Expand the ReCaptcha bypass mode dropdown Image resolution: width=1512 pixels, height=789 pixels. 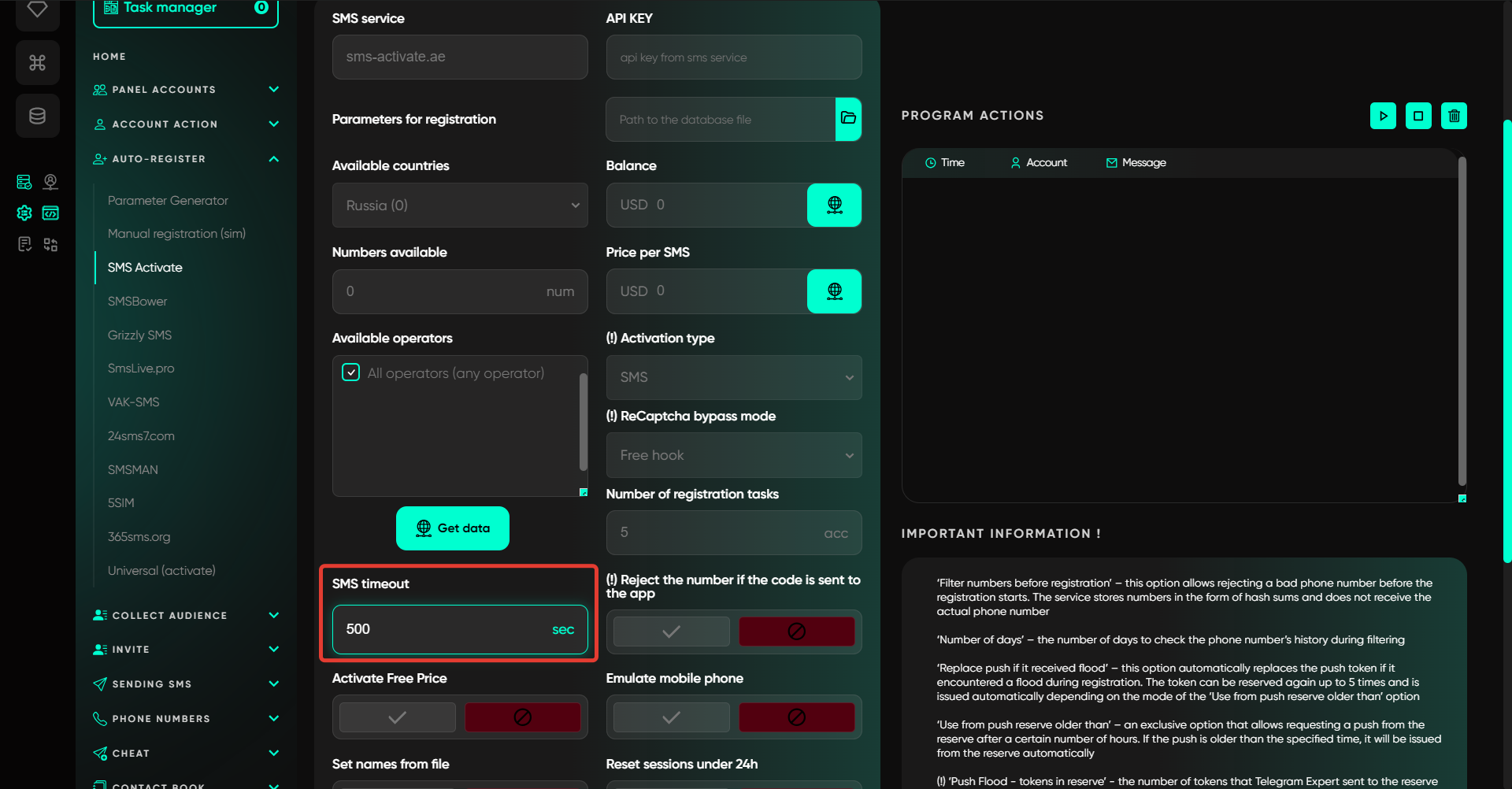coord(733,455)
